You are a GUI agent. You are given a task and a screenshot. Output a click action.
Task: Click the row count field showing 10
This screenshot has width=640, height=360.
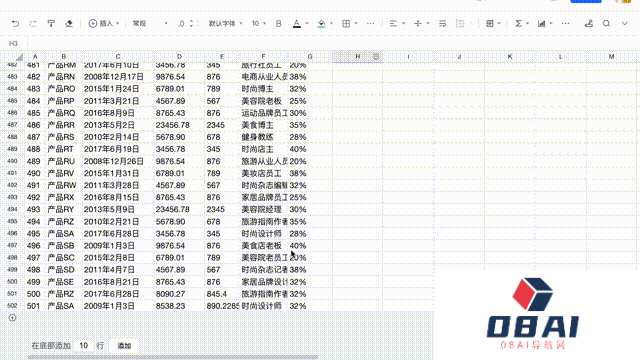pos(84,346)
